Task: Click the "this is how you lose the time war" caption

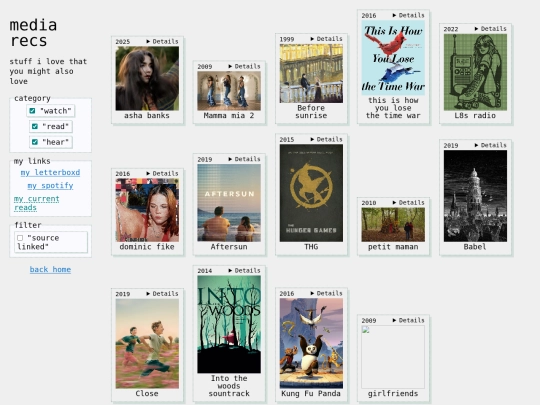Action: [393, 108]
